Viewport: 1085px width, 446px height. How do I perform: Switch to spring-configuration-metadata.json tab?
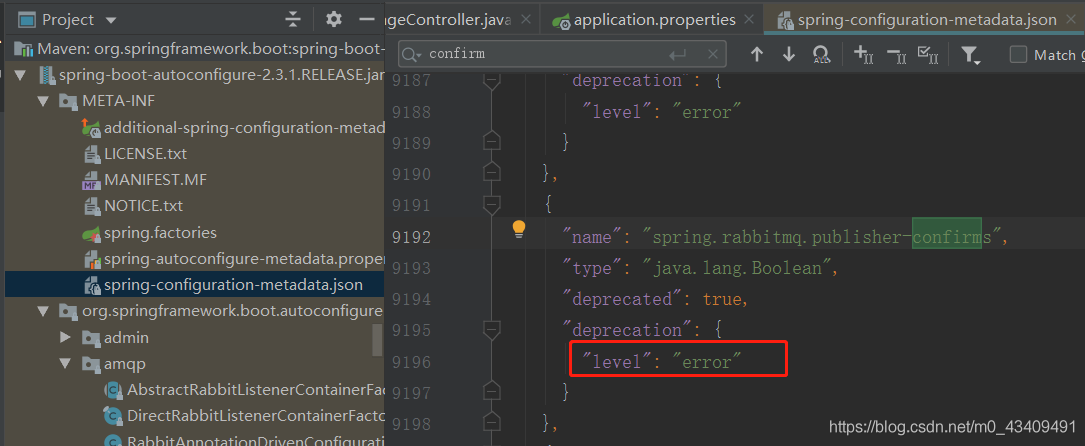(x=927, y=20)
